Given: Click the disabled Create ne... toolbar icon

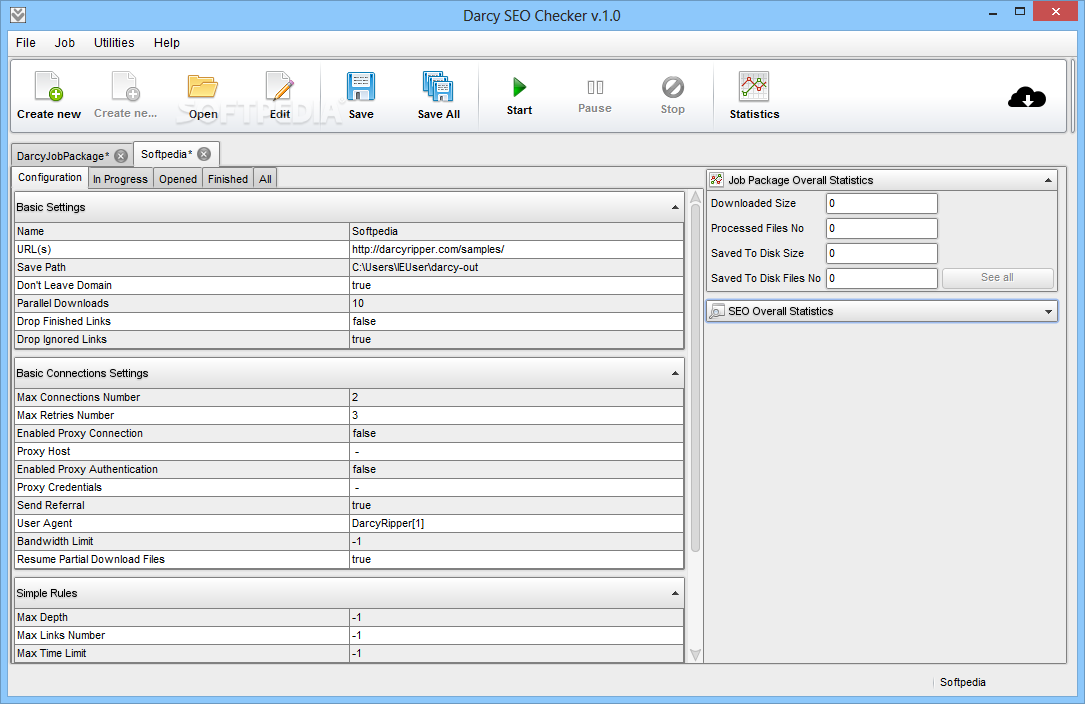Looking at the screenshot, I should 125,87.
